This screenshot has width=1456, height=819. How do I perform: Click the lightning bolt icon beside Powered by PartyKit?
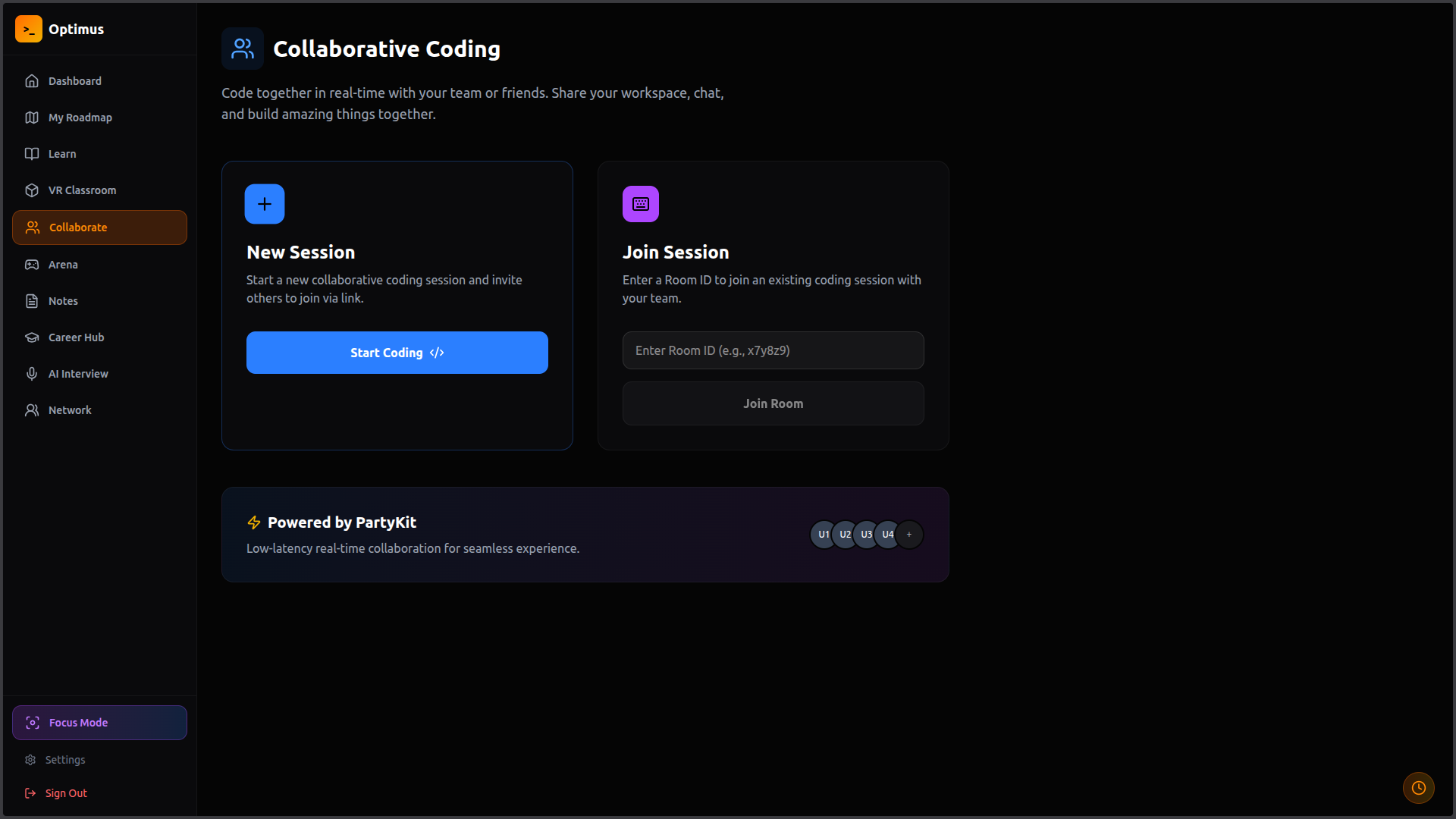254,522
